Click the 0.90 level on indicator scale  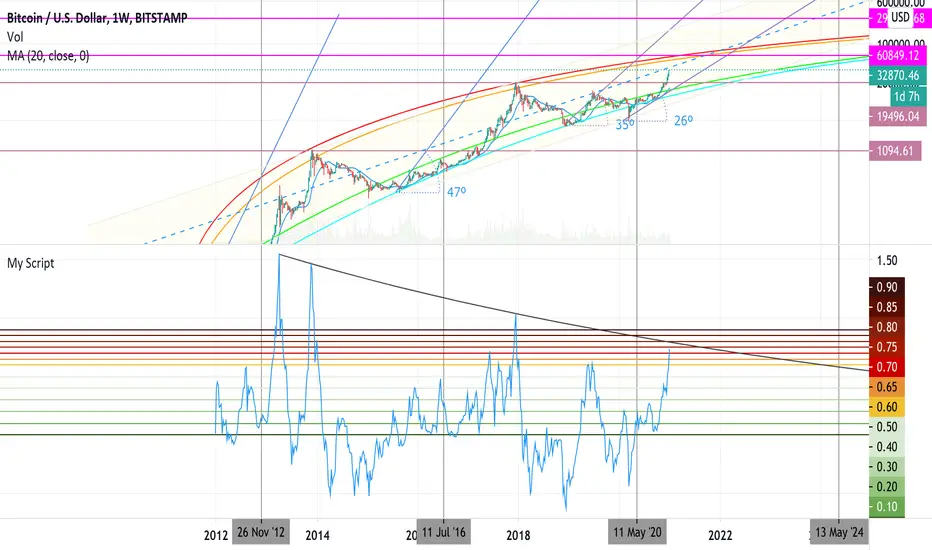(887, 287)
